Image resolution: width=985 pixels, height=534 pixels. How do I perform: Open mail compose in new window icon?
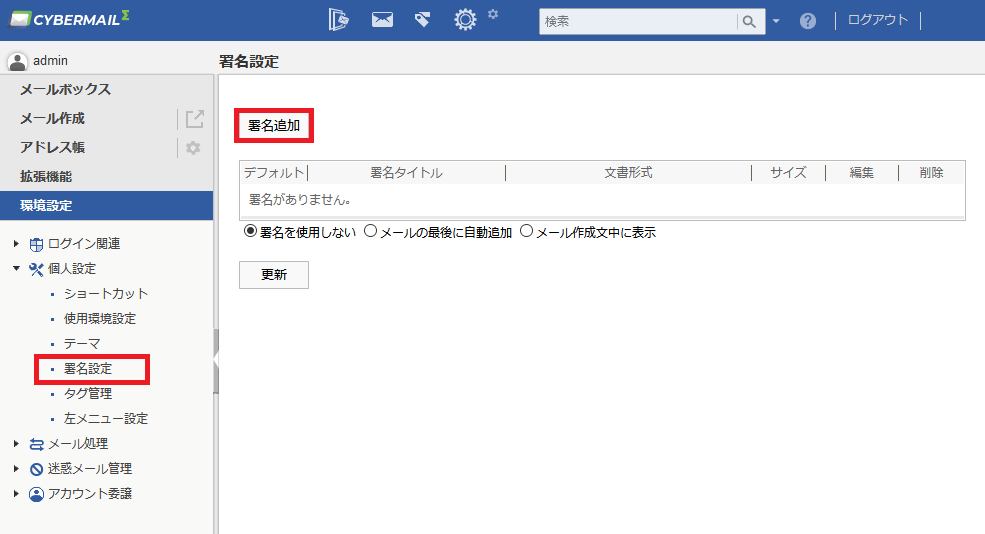point(195,118)
